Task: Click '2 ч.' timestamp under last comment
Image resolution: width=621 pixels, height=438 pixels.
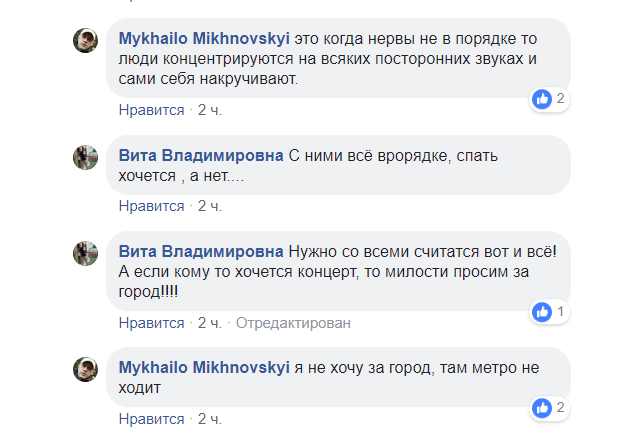Action: tap(209, 418)
